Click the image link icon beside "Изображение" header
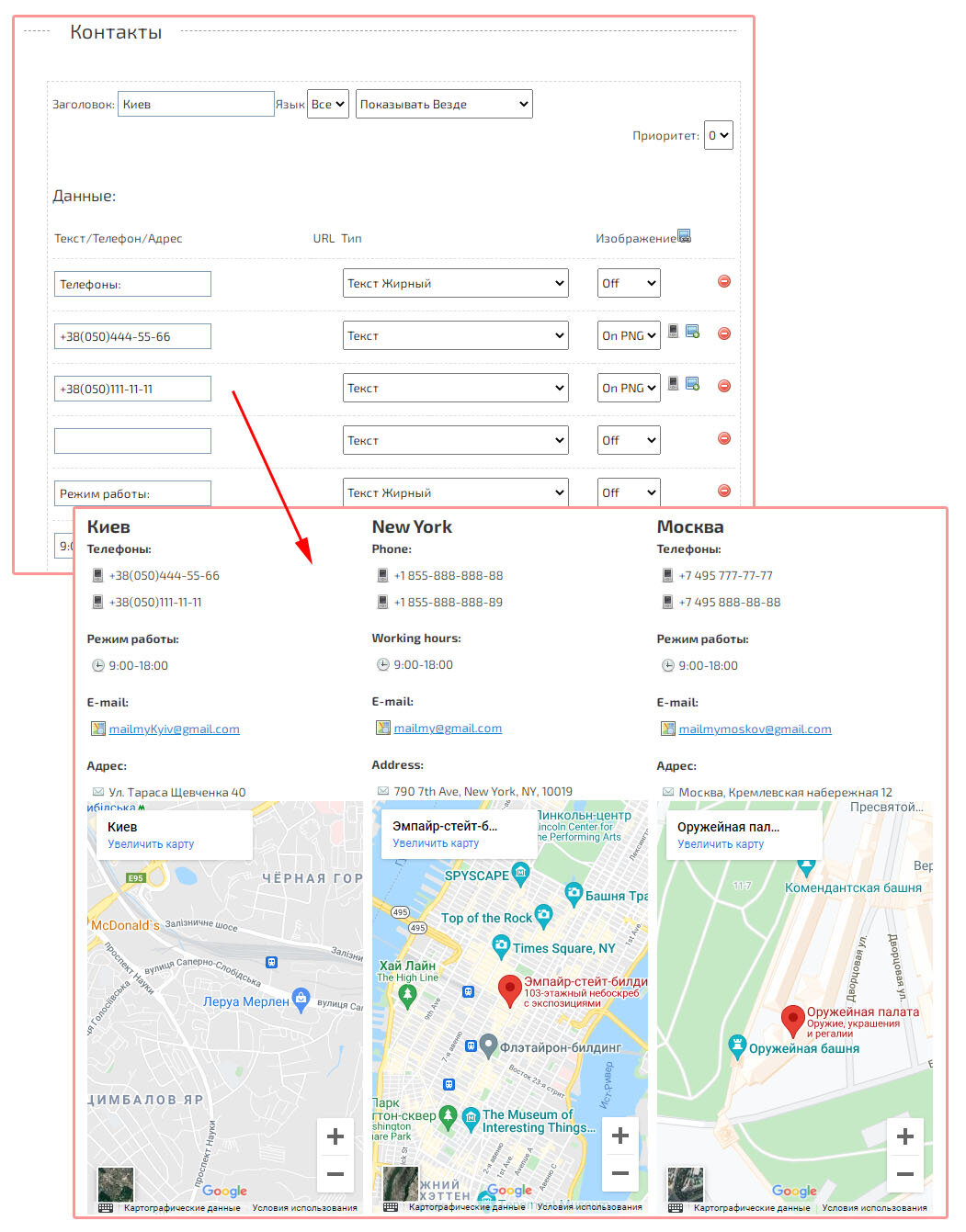The image size is (966, 1232). pos(684,236)
